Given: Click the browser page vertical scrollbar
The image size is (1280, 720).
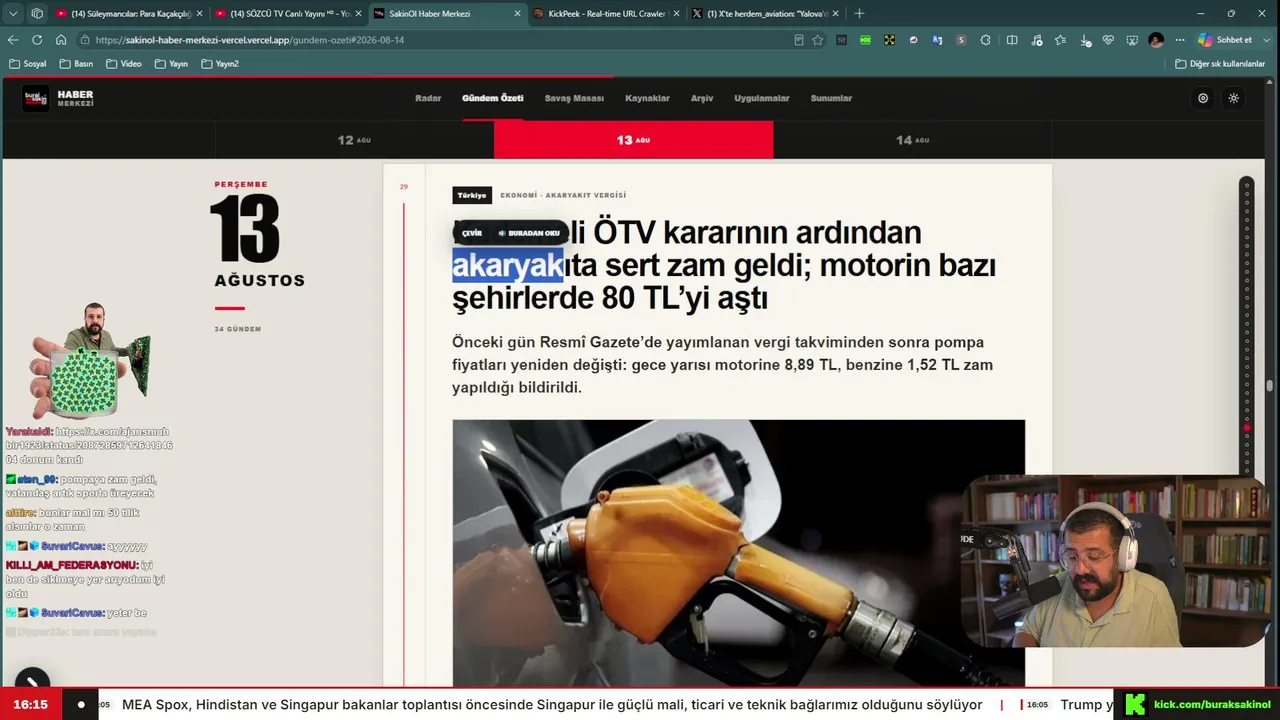Looking at the screenshot, I should click(x=1270, y=385).
